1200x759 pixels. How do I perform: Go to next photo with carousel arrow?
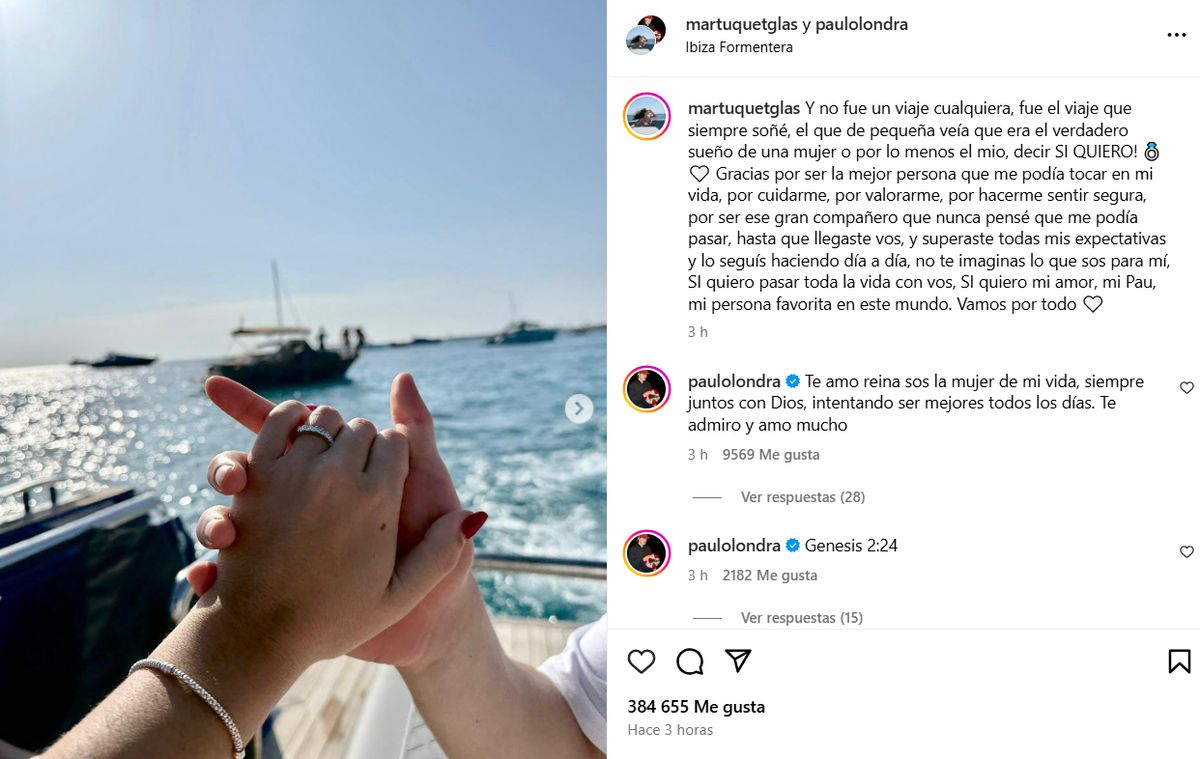point(579,408)
